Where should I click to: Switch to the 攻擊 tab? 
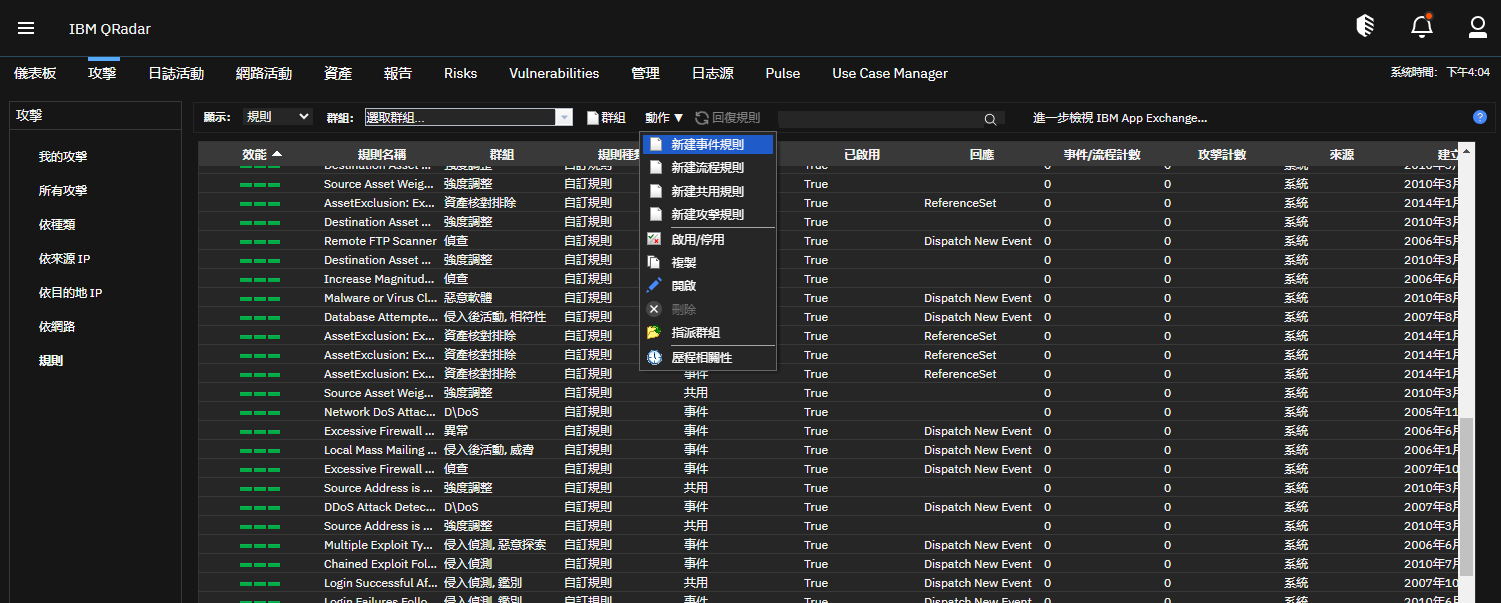(102, 73)
